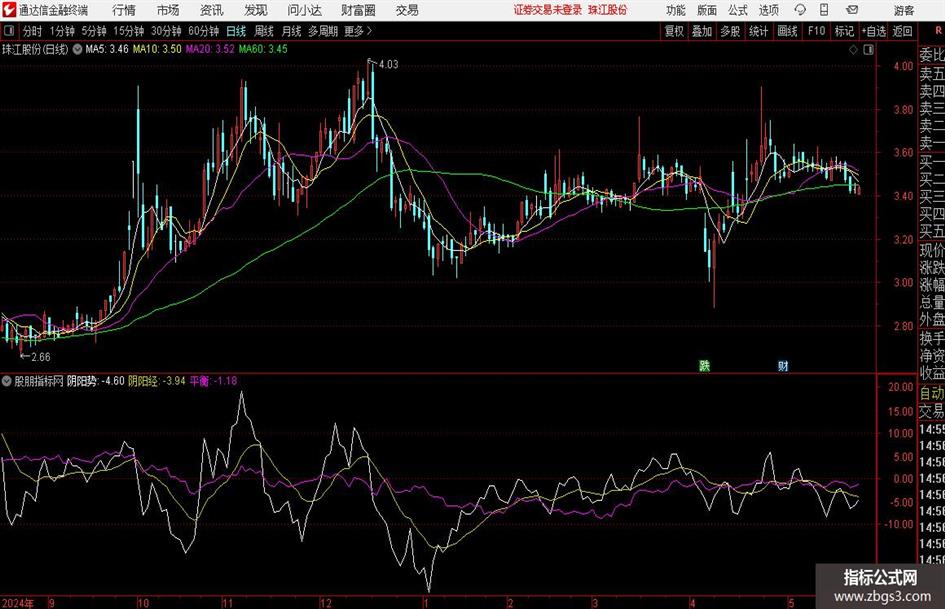The height and width of the screenshot is (609, 945).
Task: Open the 发现 menu
Action: [256, 10]
